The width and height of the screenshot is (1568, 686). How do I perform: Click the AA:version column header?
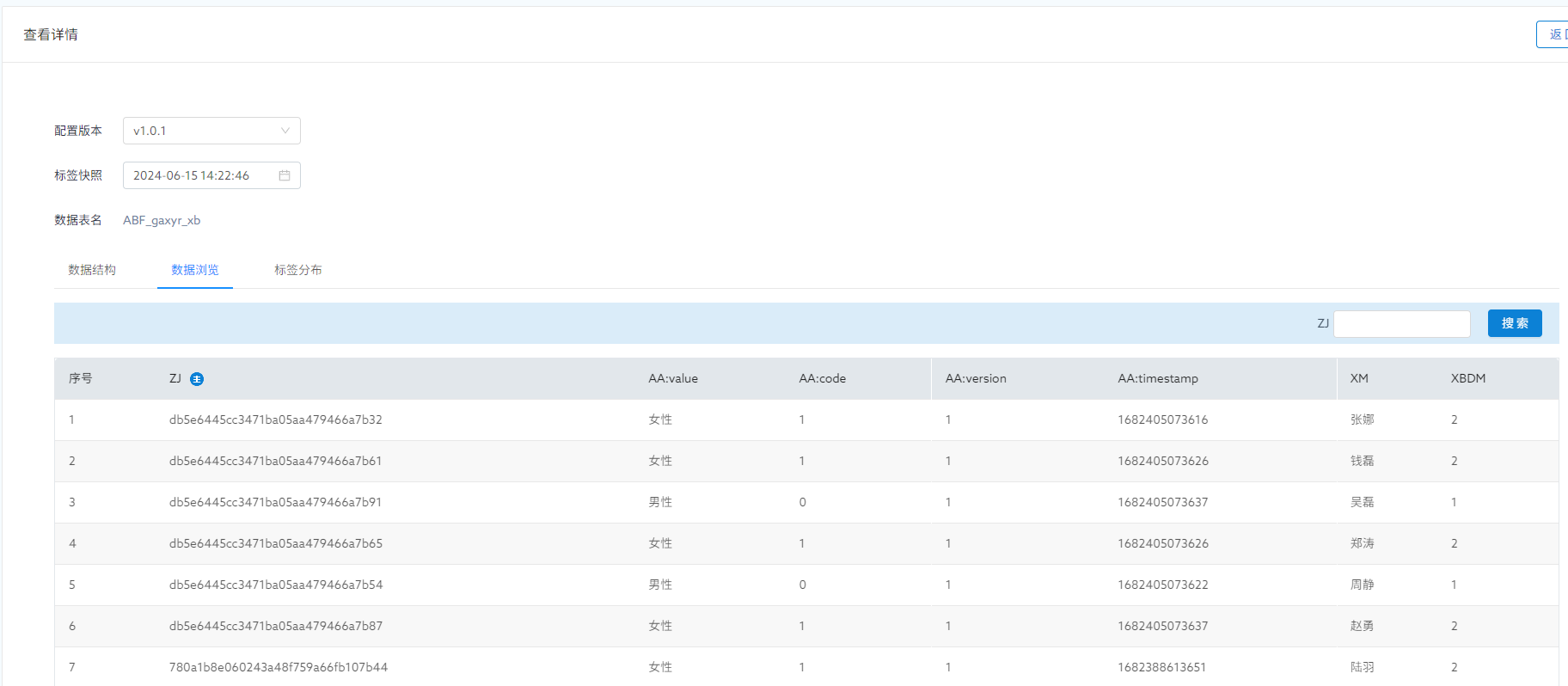point(976,378)
